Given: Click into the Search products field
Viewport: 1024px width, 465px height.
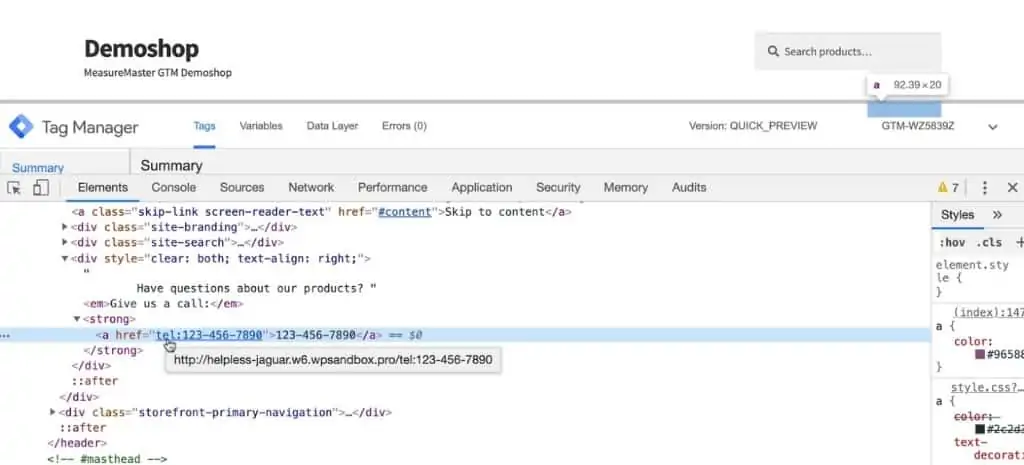Looking at the screenshot, I should (x=848, y=52).
